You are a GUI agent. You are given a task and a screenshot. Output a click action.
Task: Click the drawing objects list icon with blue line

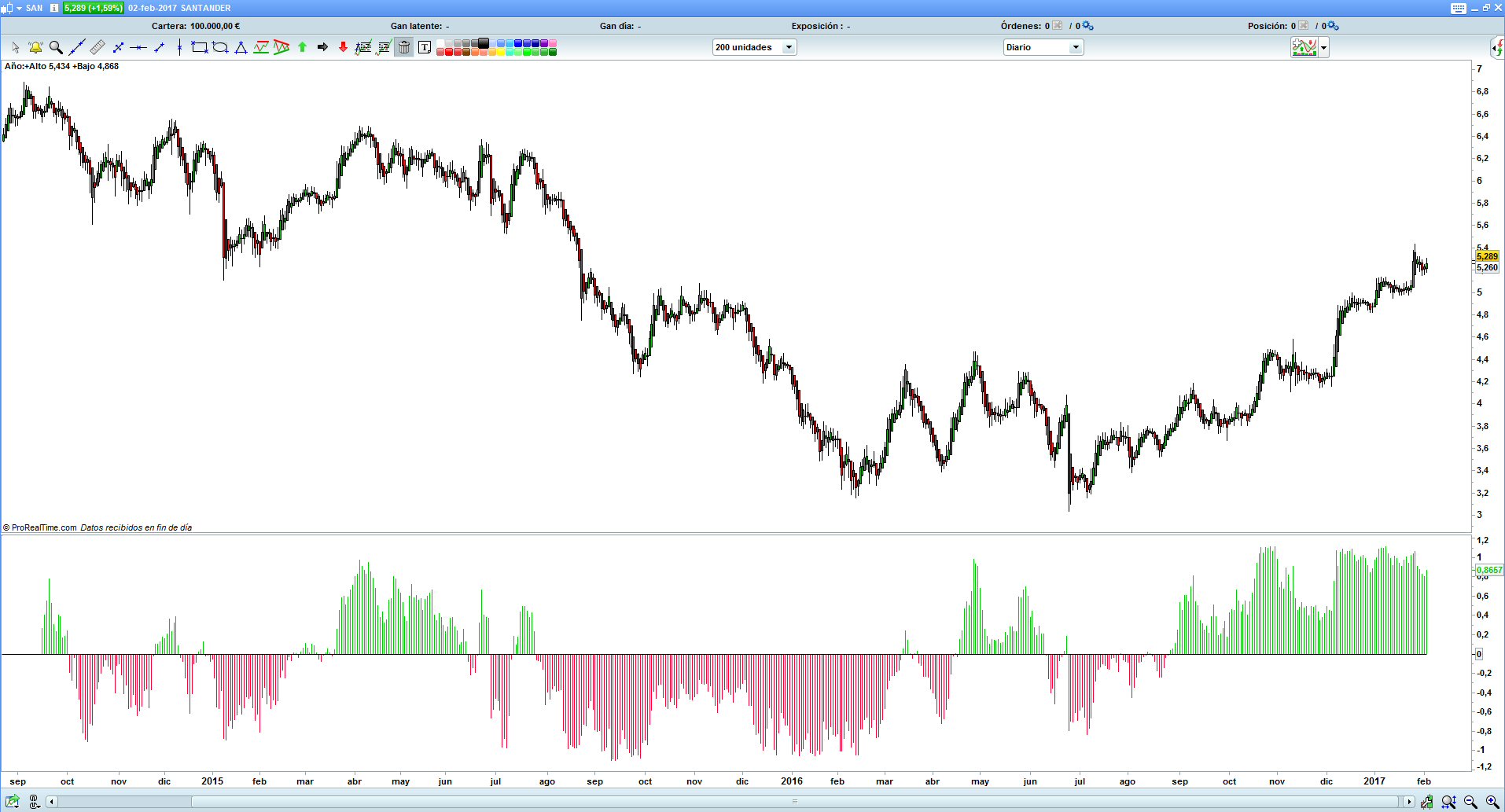pos(363,48)
